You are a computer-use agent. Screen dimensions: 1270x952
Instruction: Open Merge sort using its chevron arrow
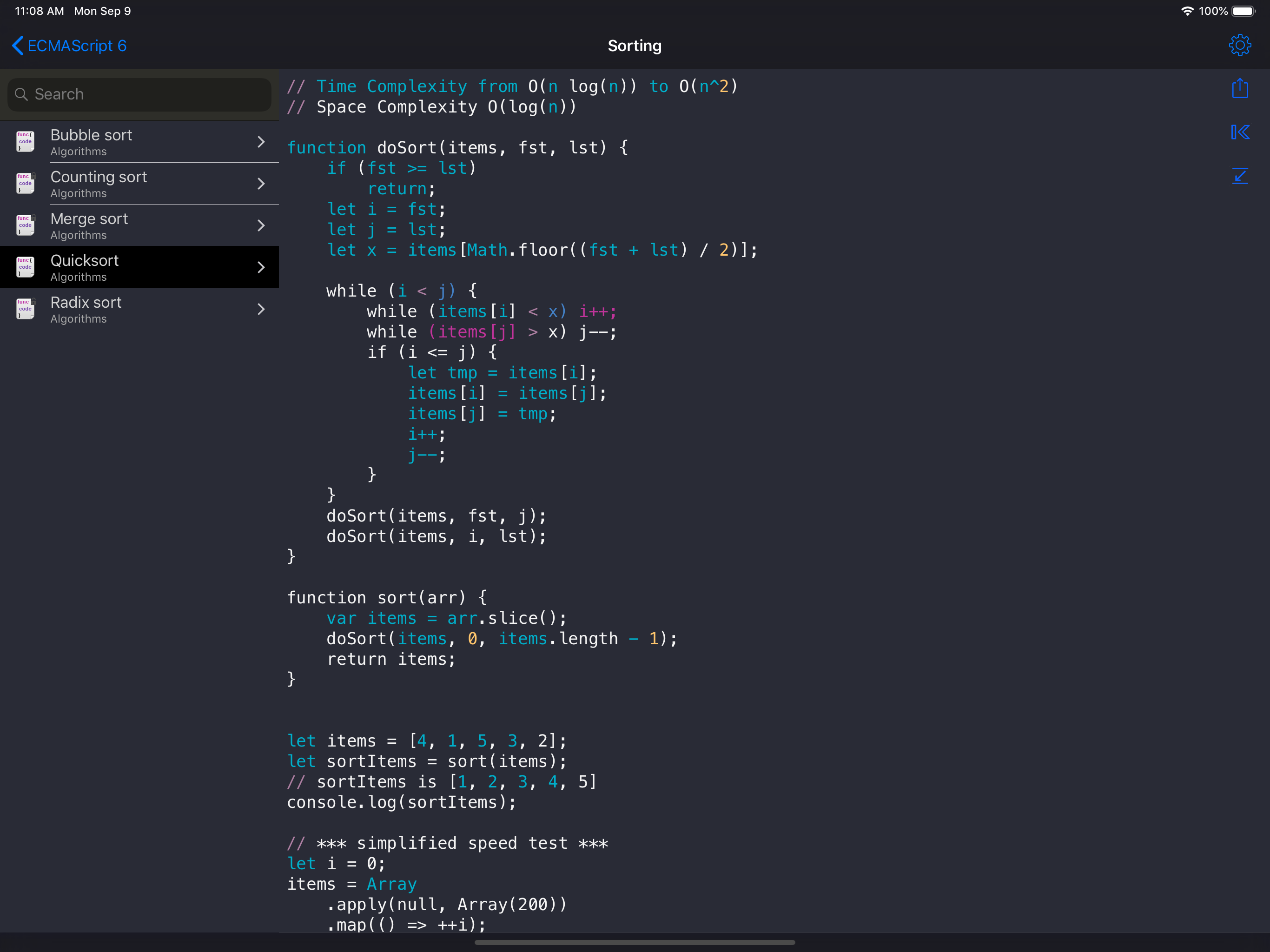tap(261, 225)
